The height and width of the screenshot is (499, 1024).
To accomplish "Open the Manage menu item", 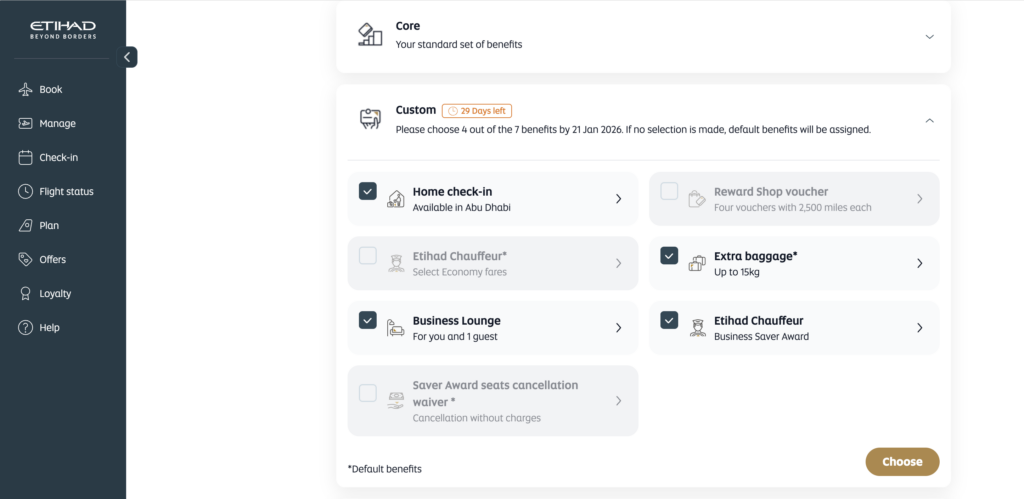I will point(57,124).
